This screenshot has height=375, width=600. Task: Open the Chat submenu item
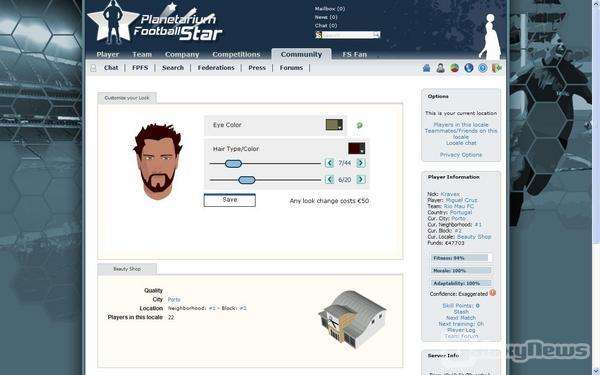pyautogui.click(x=111, y=68)
